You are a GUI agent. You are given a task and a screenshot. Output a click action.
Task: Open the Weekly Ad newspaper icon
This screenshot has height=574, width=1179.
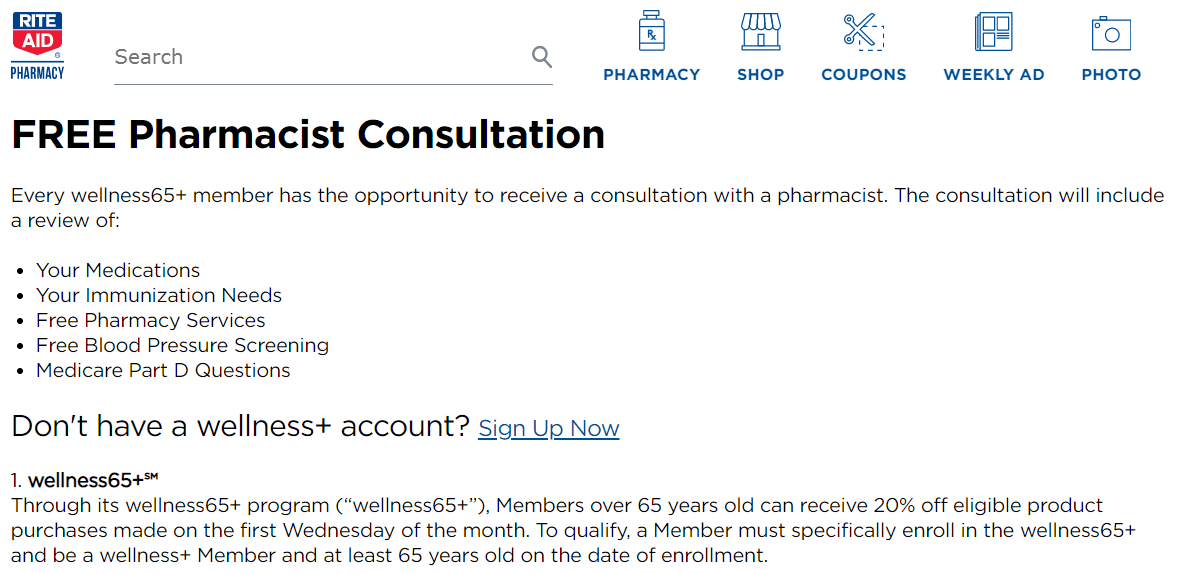pos(993,32)
